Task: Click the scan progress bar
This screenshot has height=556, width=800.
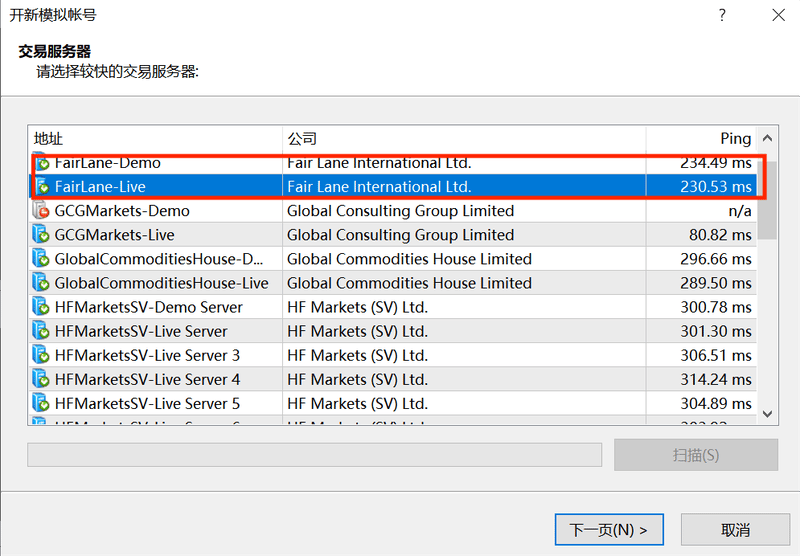Action: click(315, 454)
